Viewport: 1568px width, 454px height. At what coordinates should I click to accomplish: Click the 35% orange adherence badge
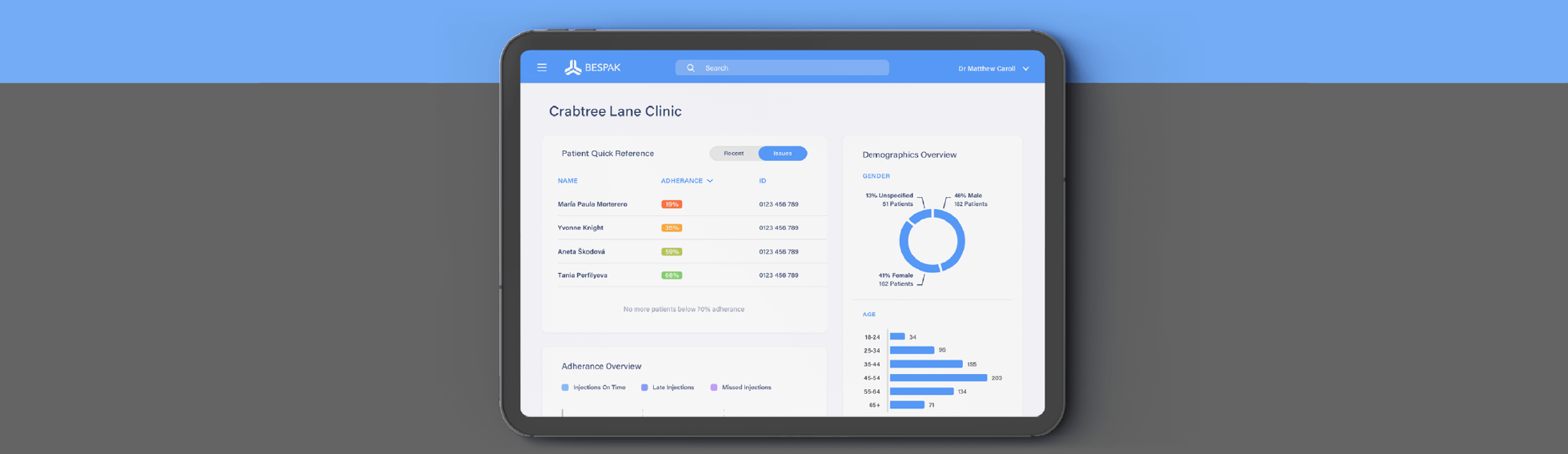point(672,228)
